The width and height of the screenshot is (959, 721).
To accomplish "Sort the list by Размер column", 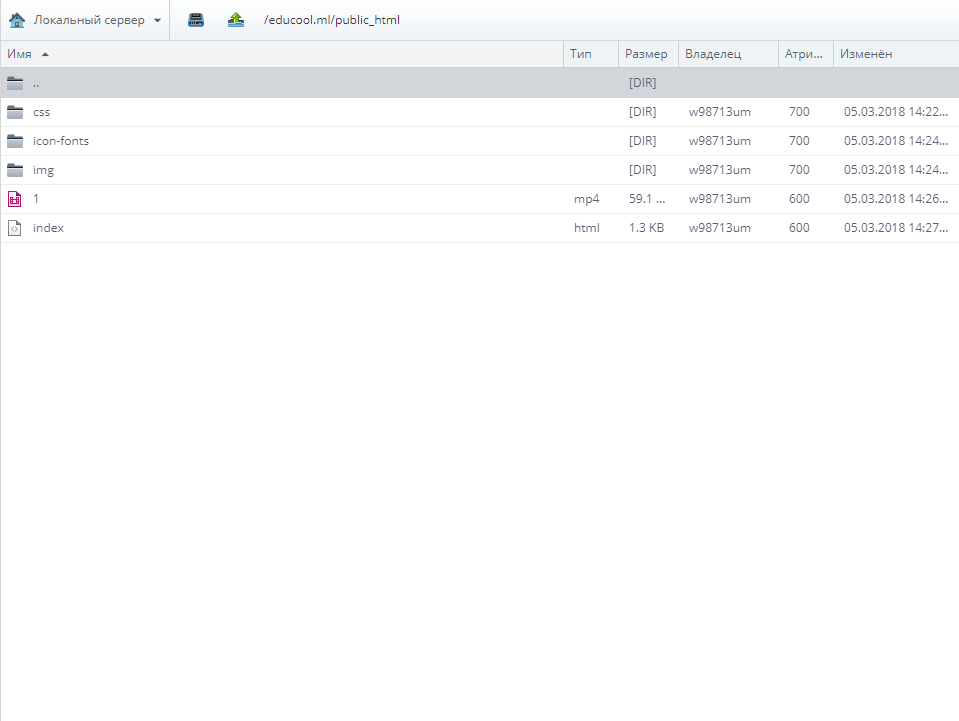I will [646, 54].
